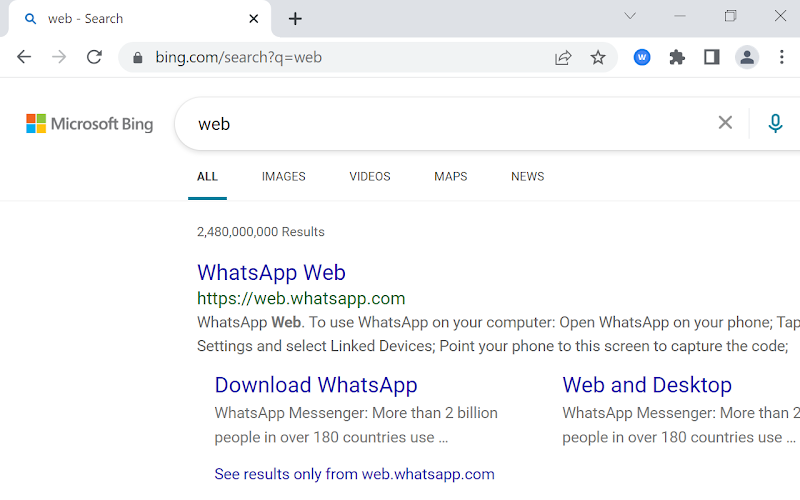Minimize the browser window
The height and width of the screenshot is (500, 800).
[x=680, y=16]
